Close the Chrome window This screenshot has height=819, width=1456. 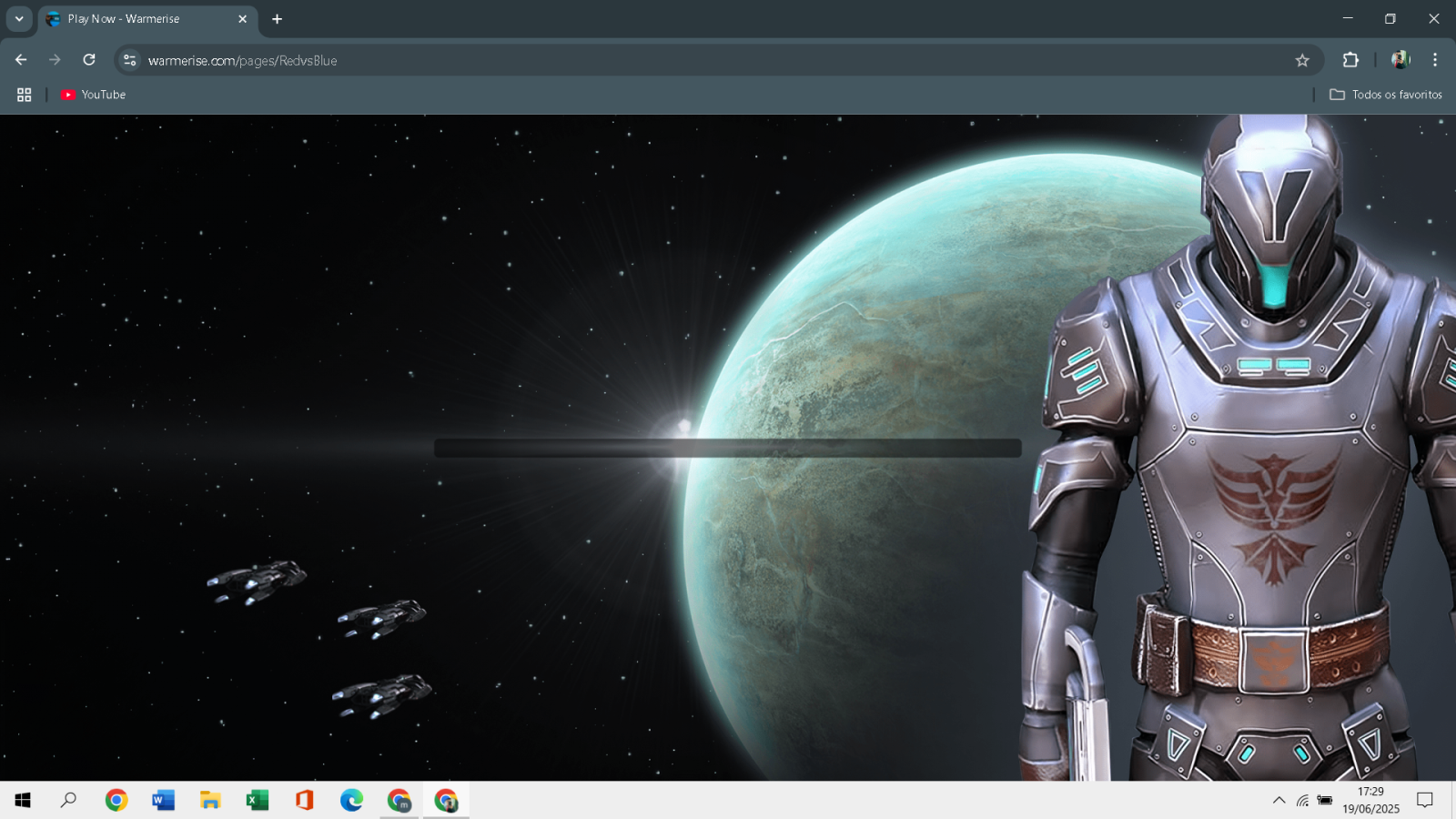[x=1434, y=18]
